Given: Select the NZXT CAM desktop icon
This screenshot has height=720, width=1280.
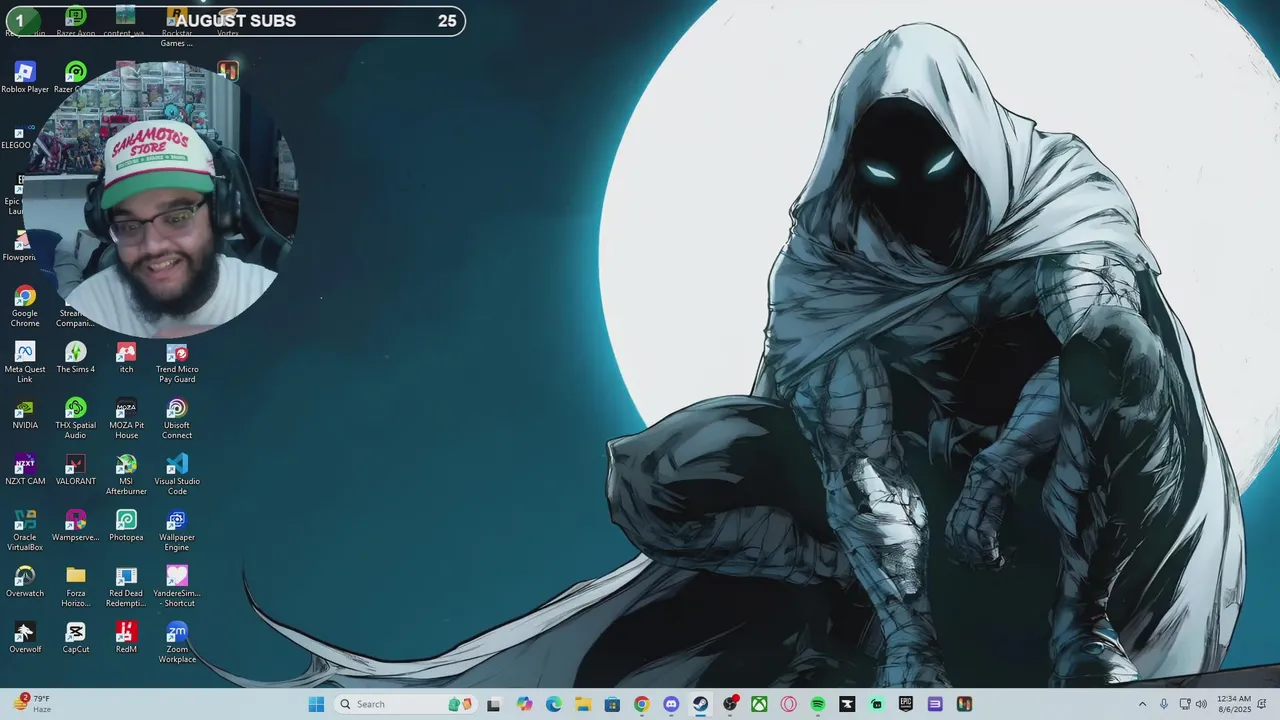Looking at the screenshot, I should (x=25, y=469).
